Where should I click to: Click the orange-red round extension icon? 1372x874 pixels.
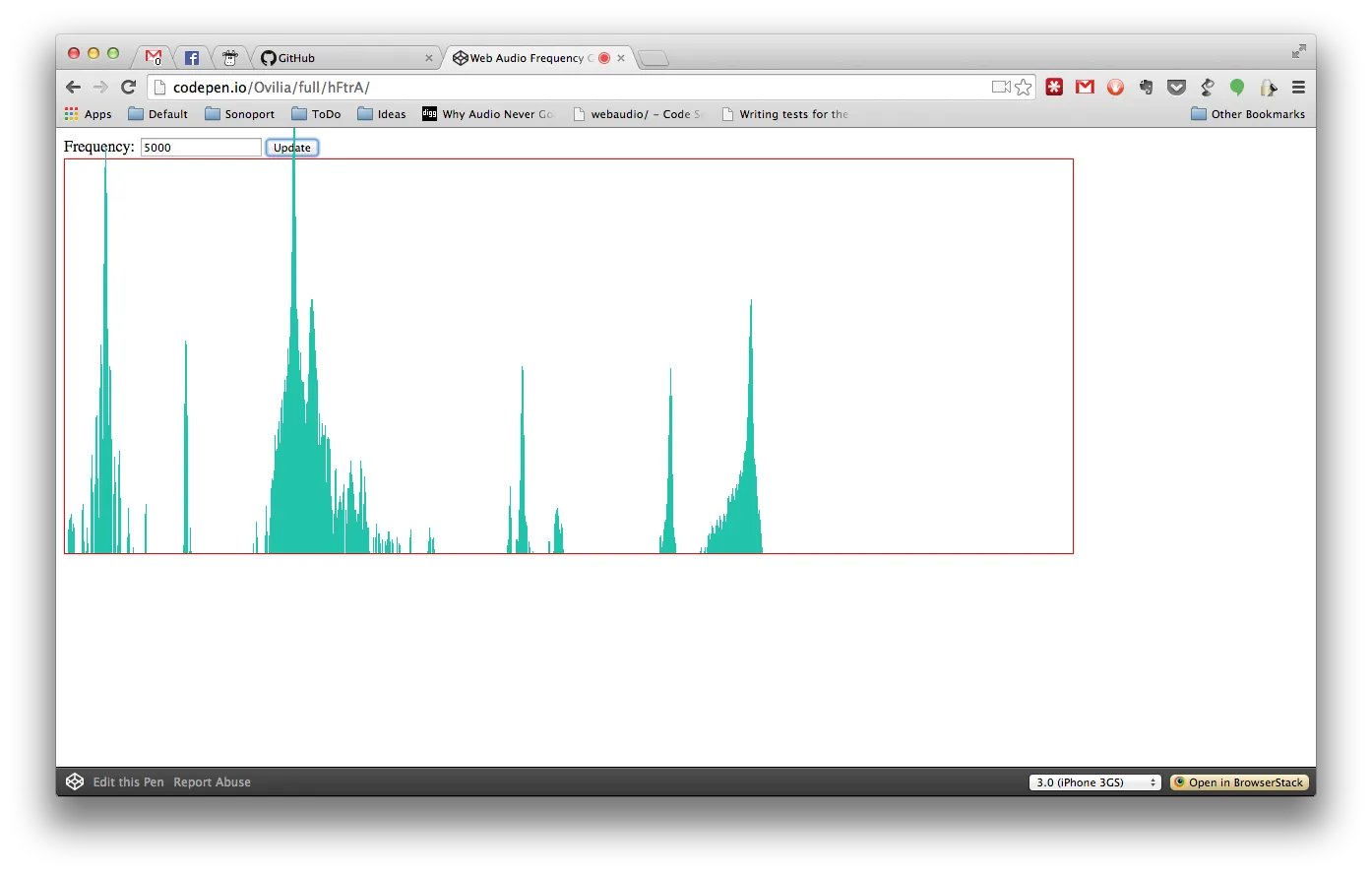pos(1115,87)
